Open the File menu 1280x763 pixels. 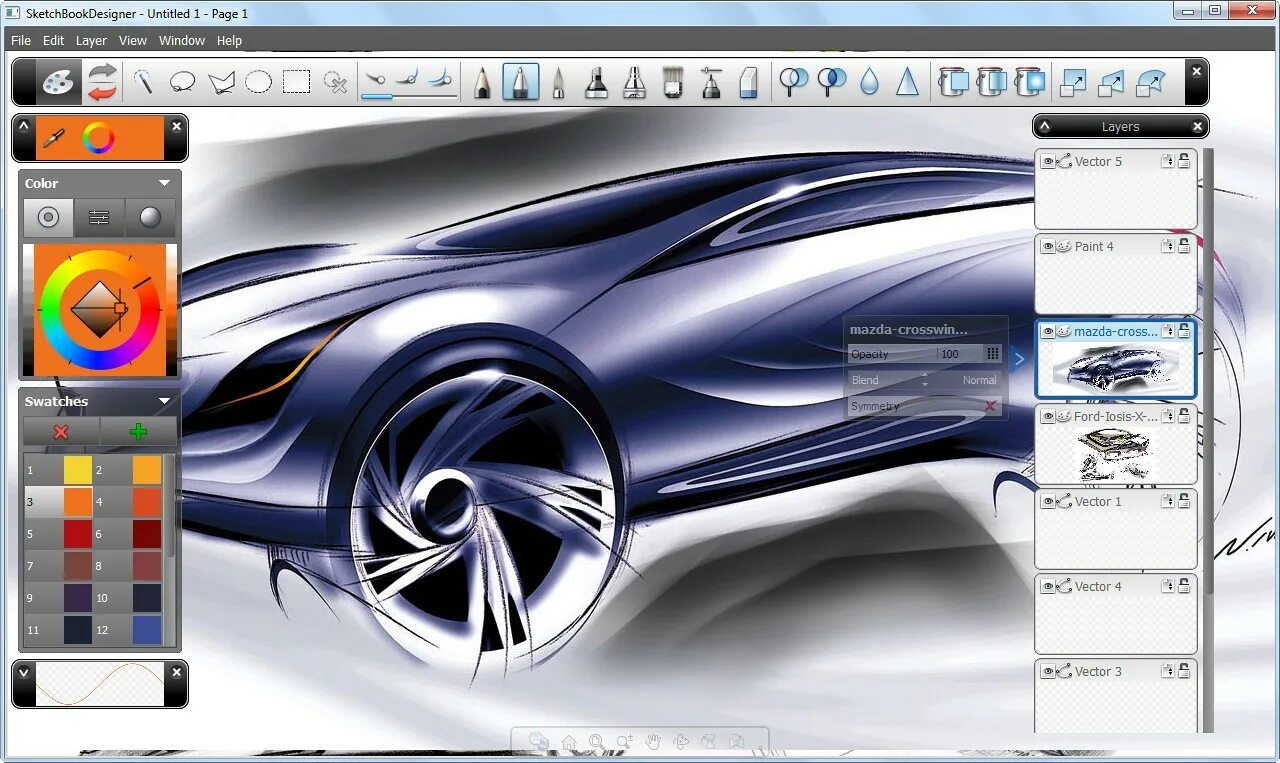pyautogui.click(x=21, y=40)
